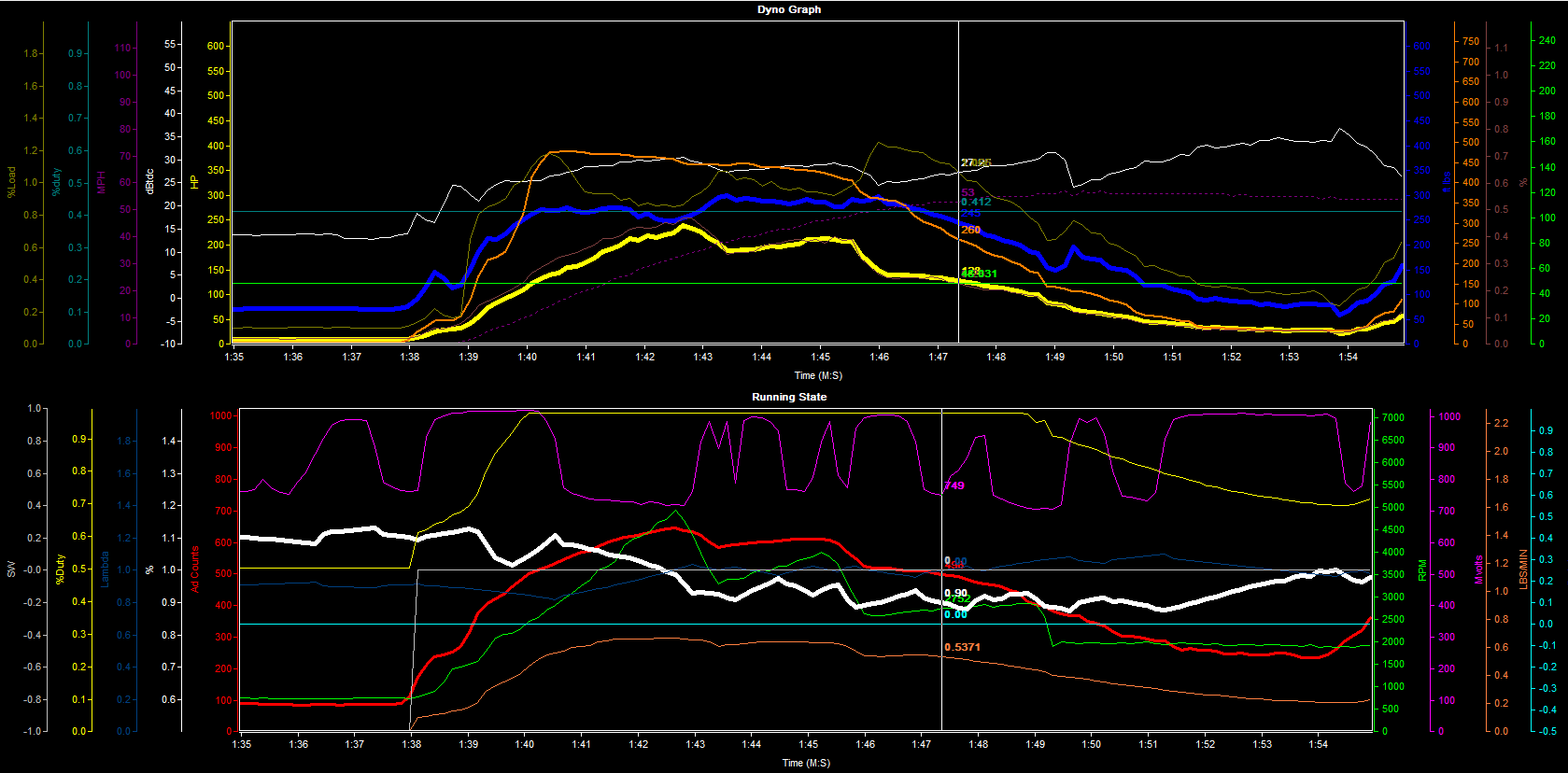Click the orange 260 cursor value readout

point(971,230)
